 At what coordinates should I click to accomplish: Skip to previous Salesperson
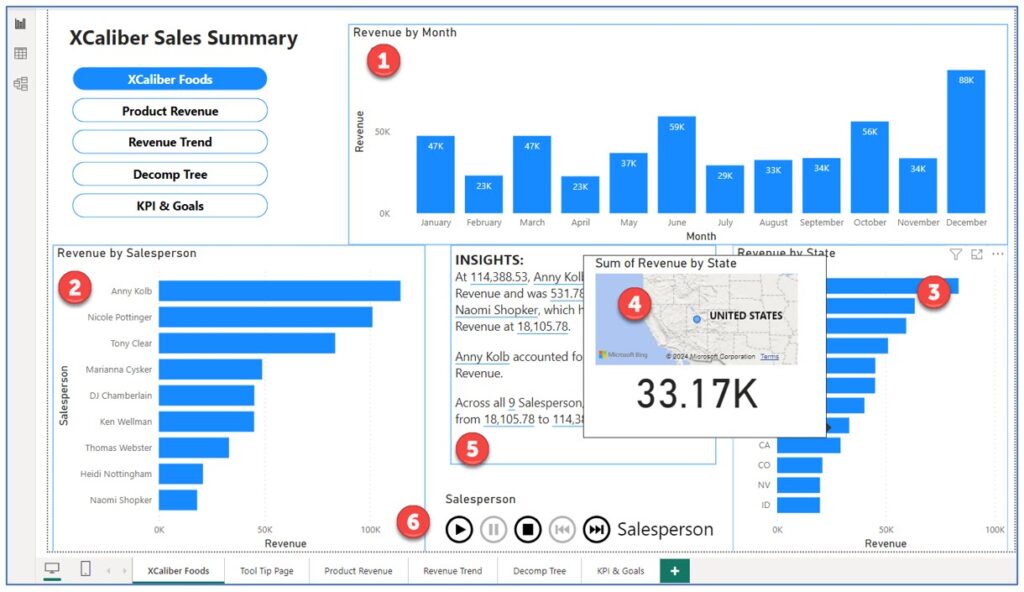pyautogui.click(x=562, y=529)
